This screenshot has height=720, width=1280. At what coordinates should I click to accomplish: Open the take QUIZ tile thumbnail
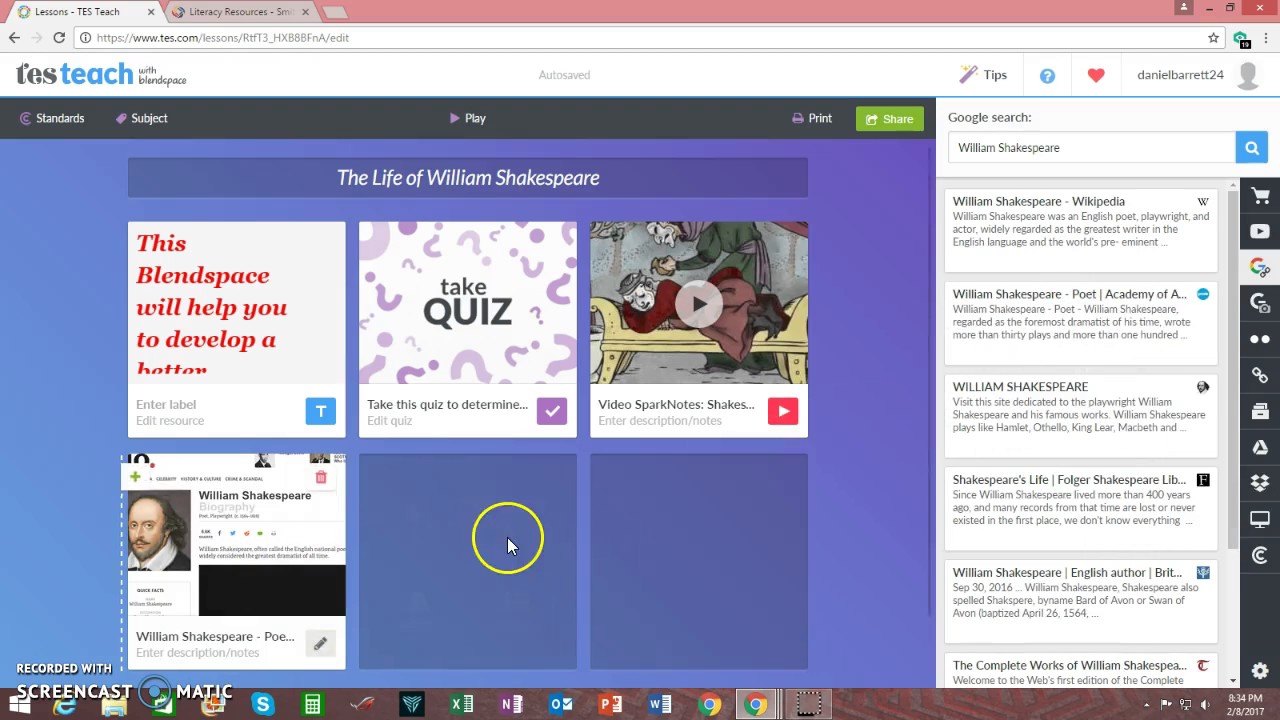point(468,303)
